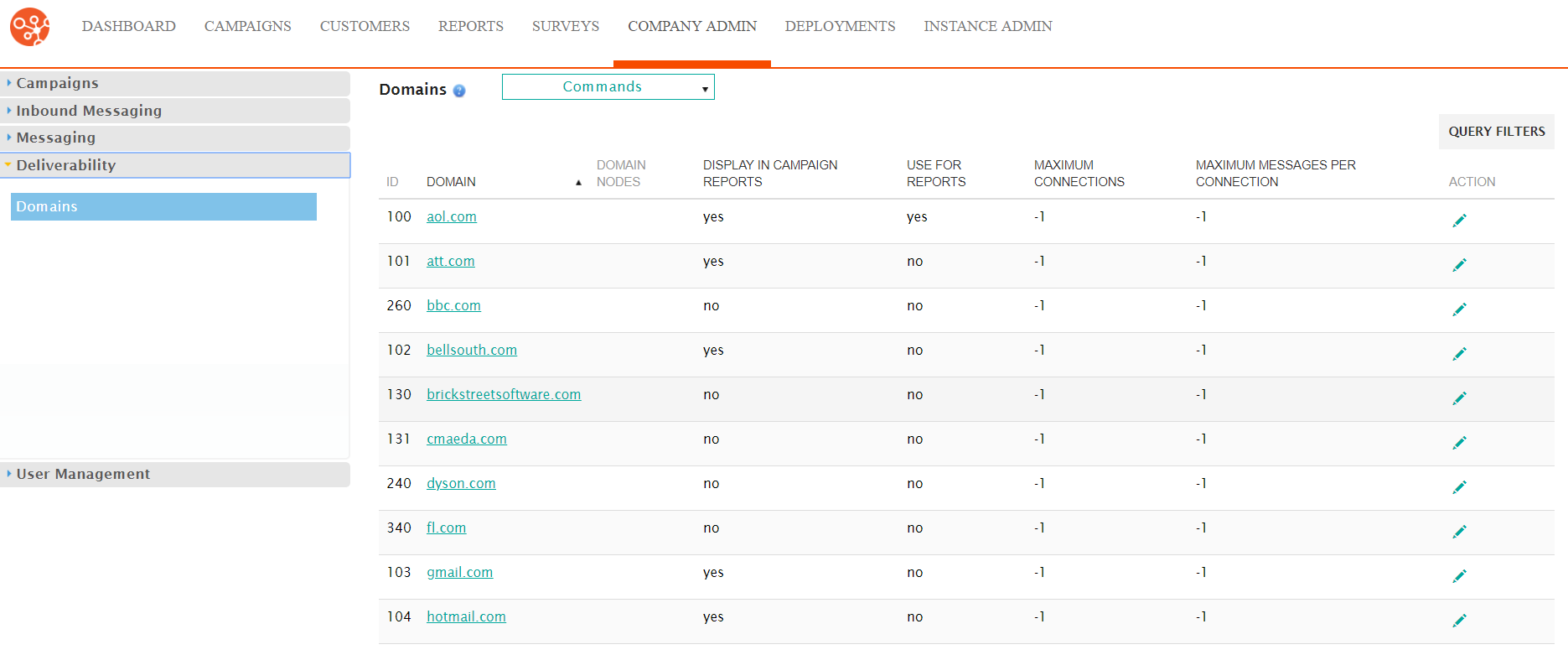Select the Company Admin tab

point(692,26)
